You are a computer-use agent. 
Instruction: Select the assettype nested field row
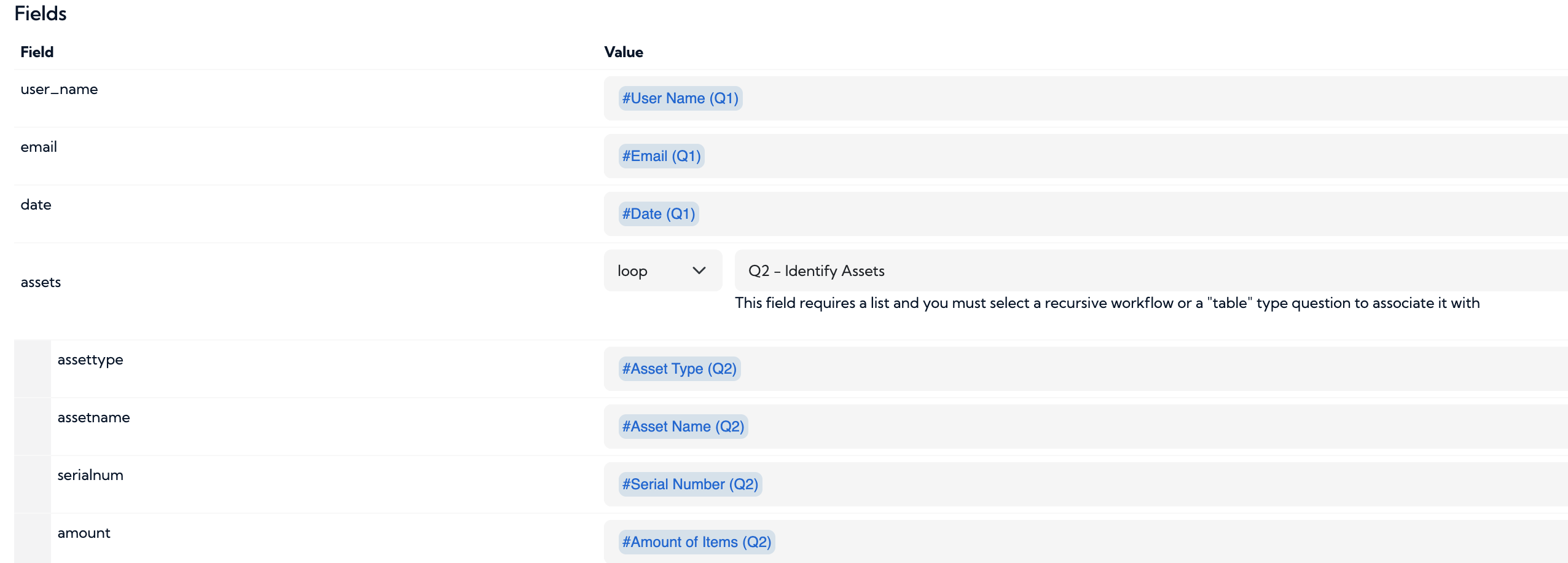pyautogui.click(x=90, y=360)
